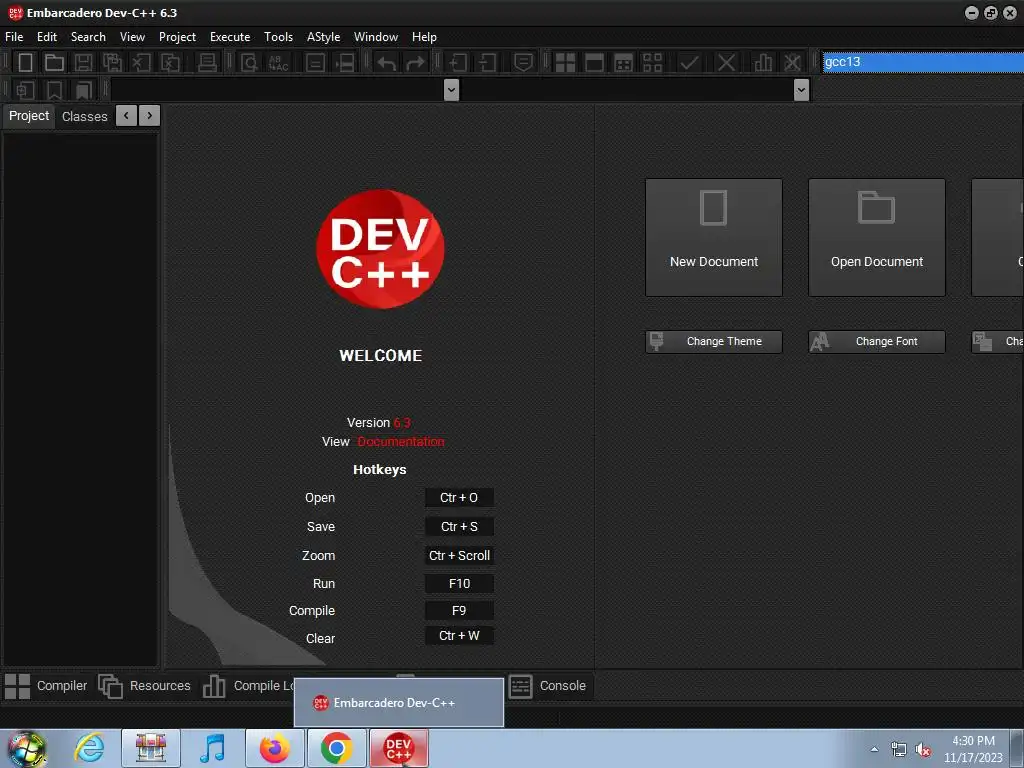Screen dimensions: 1024x768
Task: Open the Search menu
Action: pos(88,37)
